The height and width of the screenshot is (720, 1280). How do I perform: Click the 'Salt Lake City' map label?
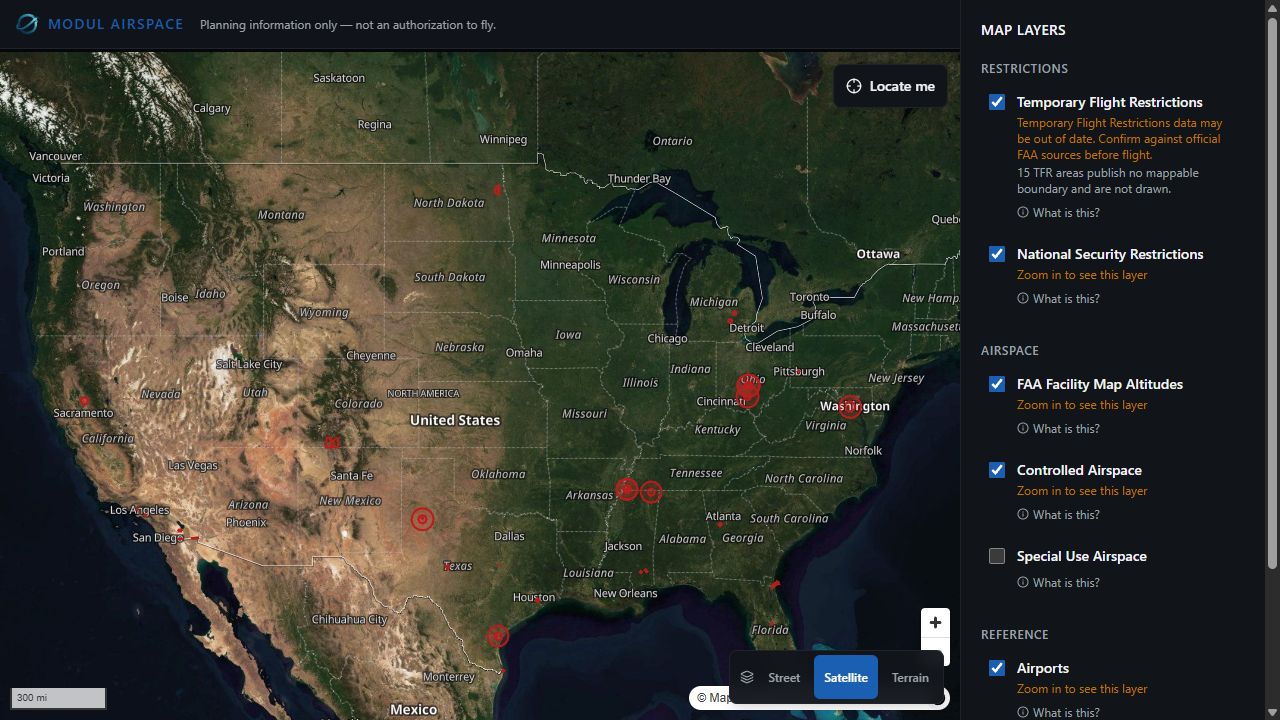tap(249, 364)
